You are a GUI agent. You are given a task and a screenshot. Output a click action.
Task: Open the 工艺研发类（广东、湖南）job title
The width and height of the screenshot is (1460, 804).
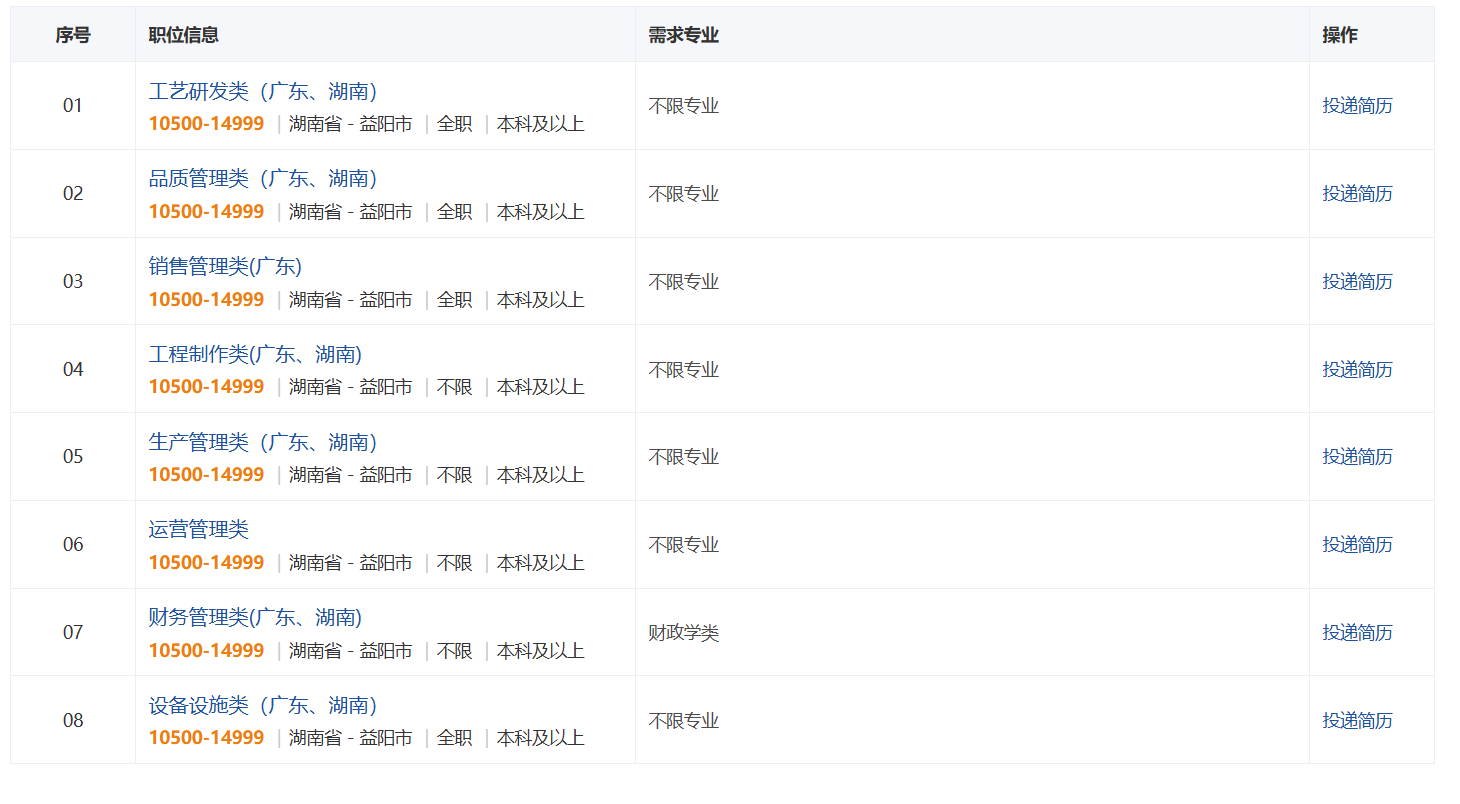click(262, 92)
